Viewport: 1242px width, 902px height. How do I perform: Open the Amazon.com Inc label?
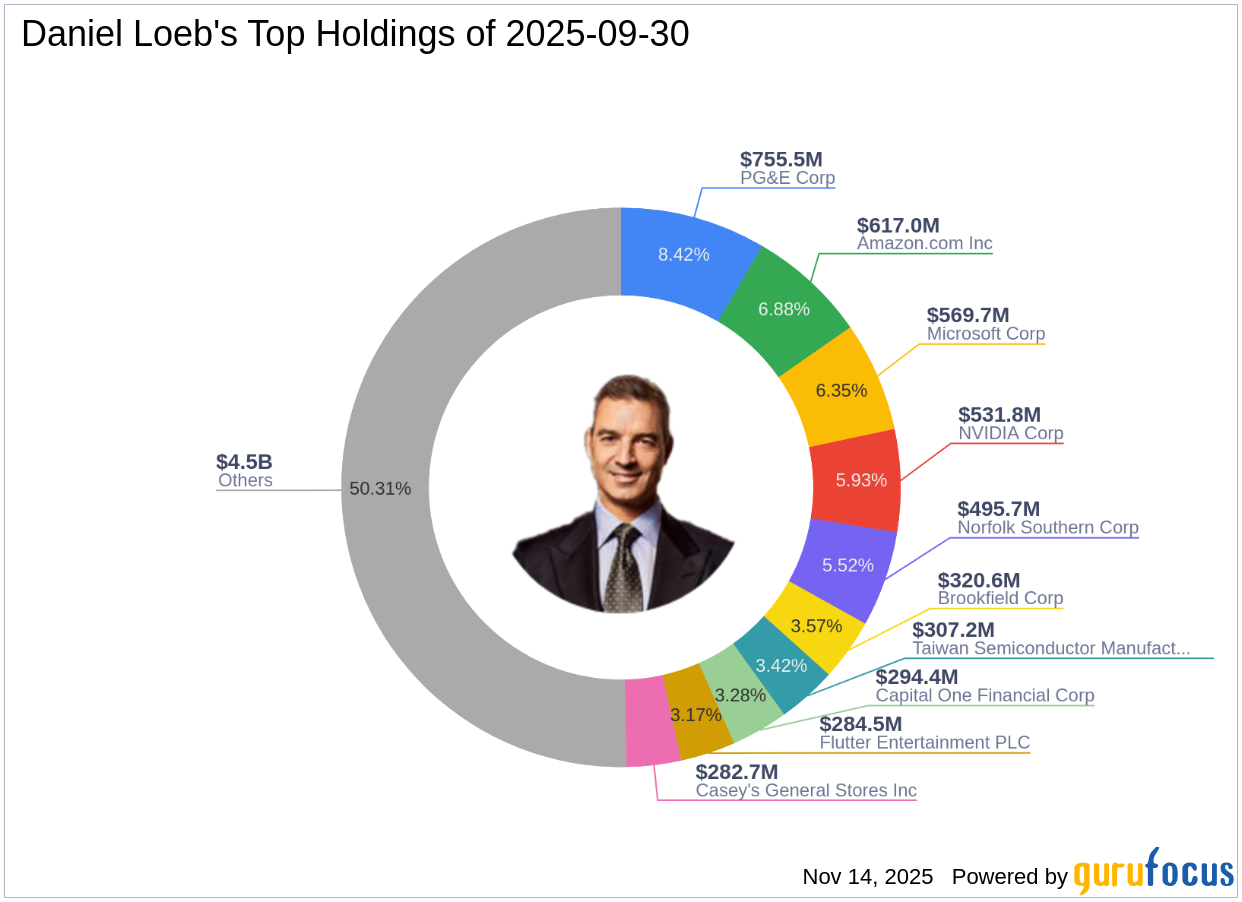tap(924, 243)
